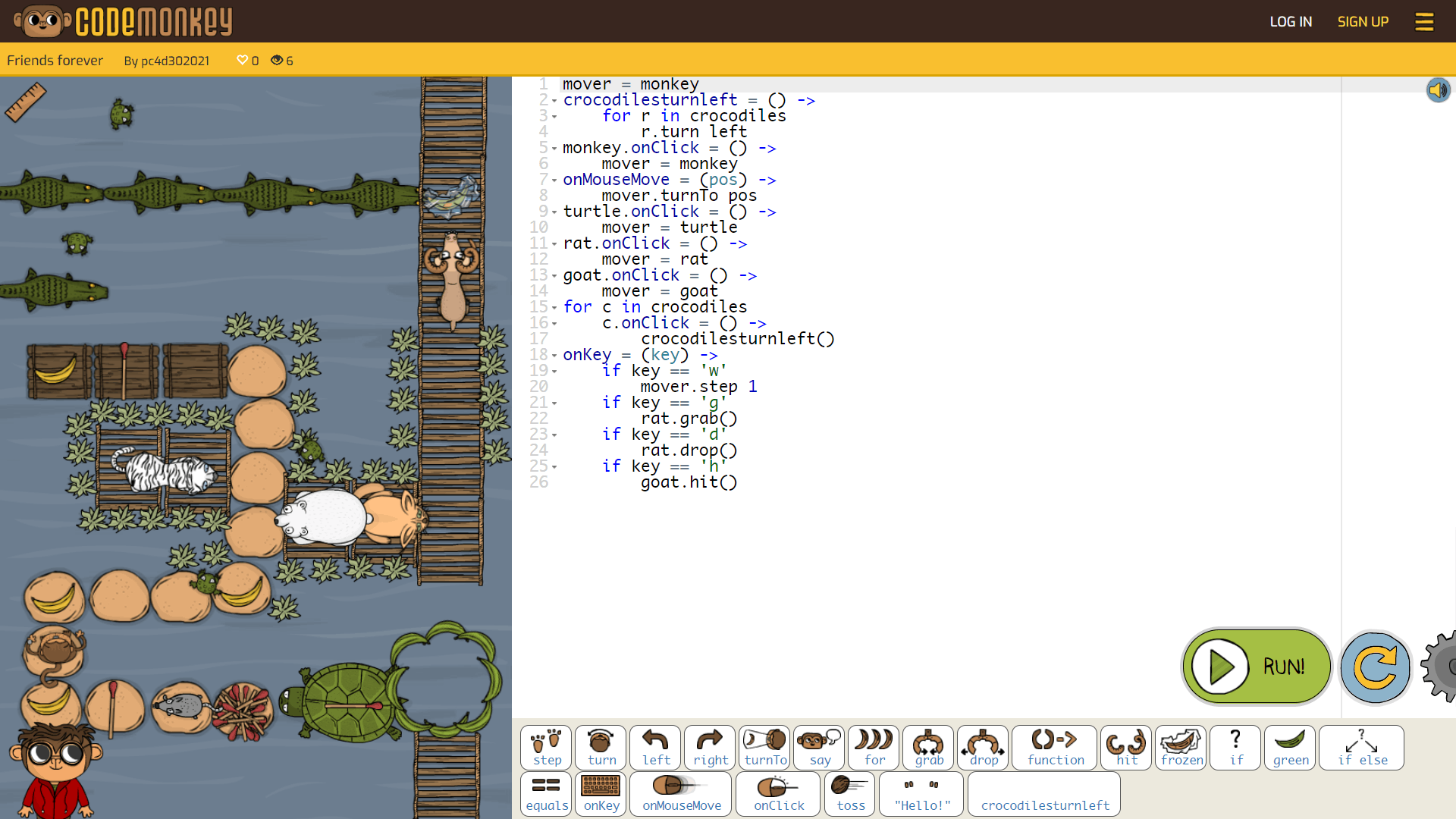The image size is (1456, 819).
Task: Insert the frozen block
Action: [1181, 748]
